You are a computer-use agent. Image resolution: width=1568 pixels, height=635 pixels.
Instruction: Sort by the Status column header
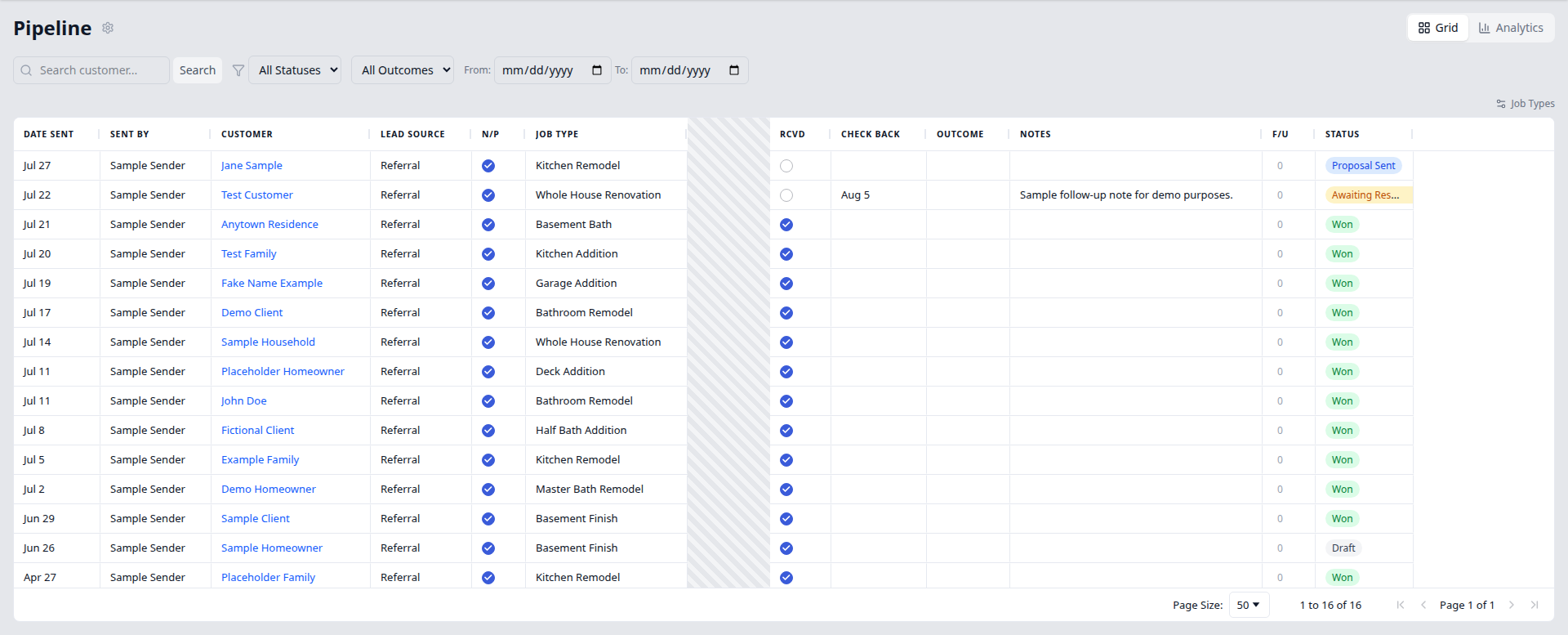pyautogui.click(x=1342, y=134)
